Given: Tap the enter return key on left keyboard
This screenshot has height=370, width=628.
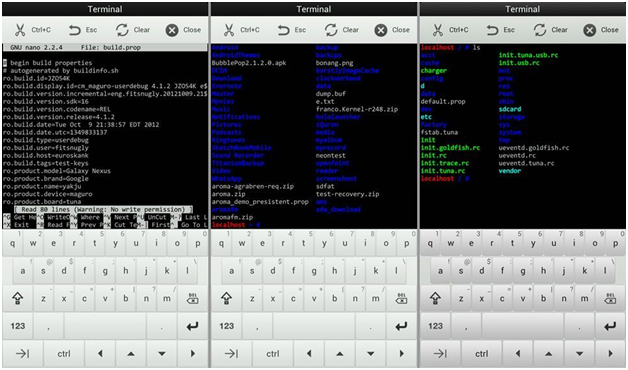Looking at the screenshot, I should 193,326.
